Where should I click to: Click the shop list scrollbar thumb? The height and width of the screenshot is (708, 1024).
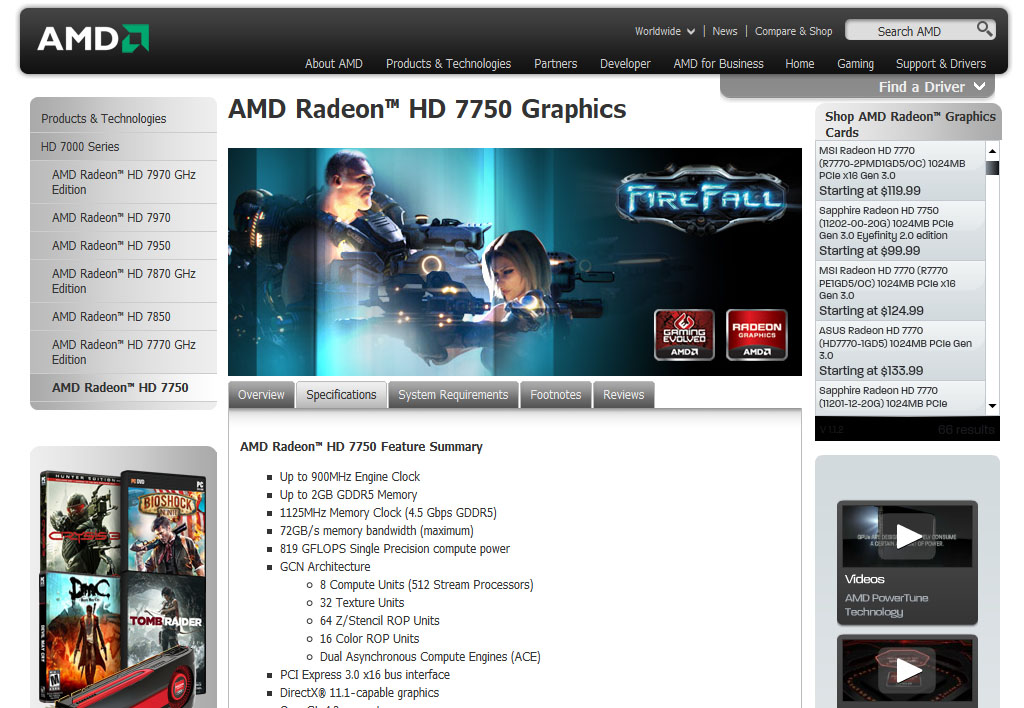993,167
